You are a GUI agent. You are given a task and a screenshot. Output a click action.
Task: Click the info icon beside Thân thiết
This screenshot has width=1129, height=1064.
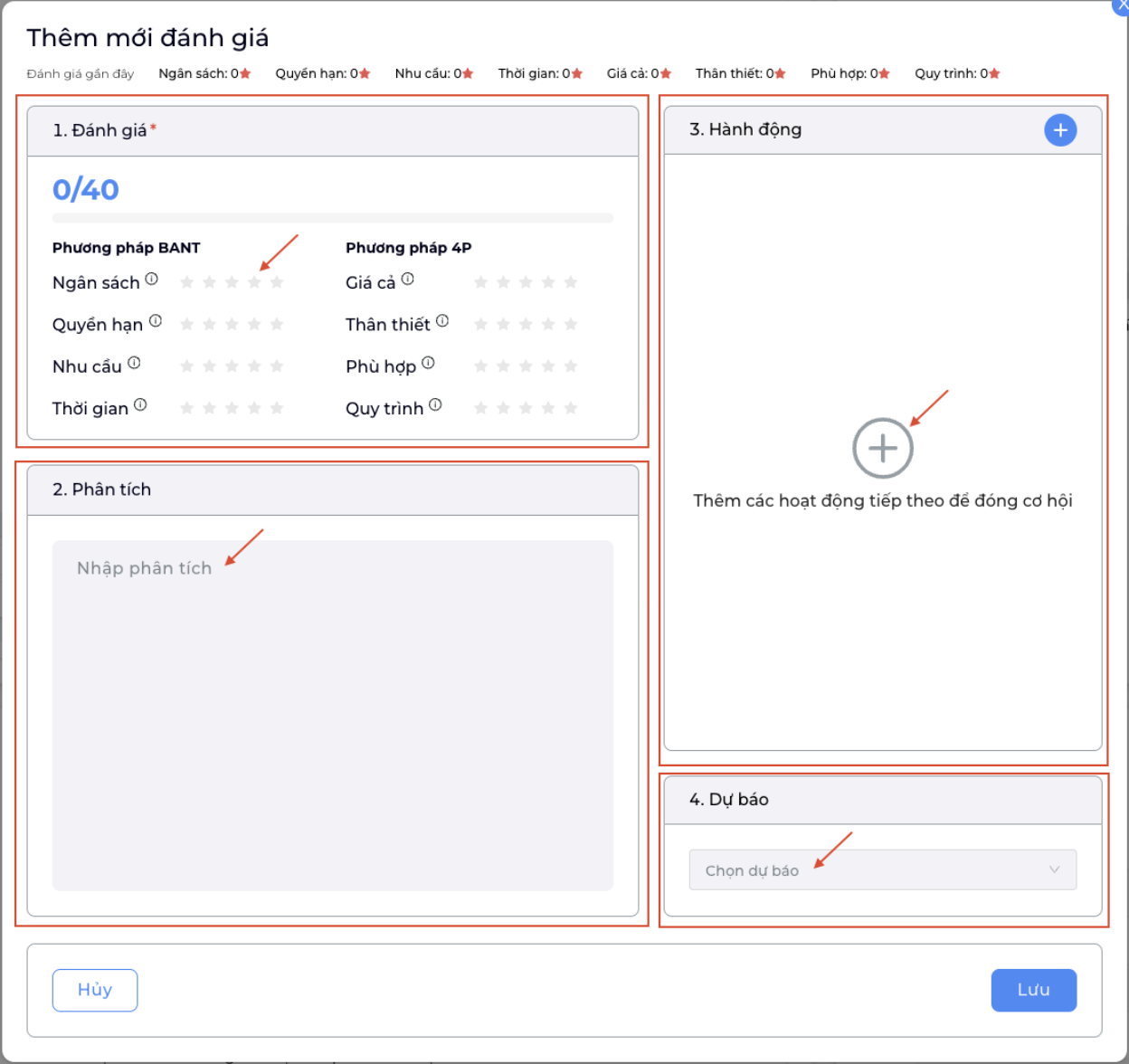pyautogui.click(x=442, y=321)
